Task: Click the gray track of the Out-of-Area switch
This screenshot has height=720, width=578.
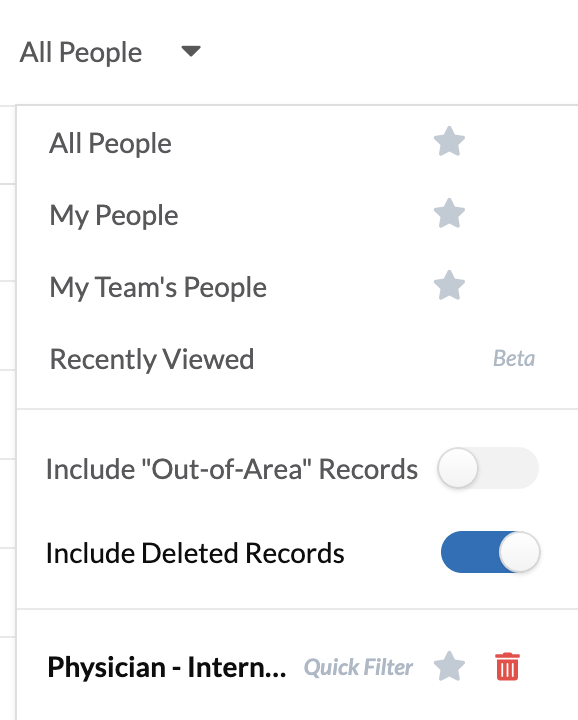Action: pos(508,468)
